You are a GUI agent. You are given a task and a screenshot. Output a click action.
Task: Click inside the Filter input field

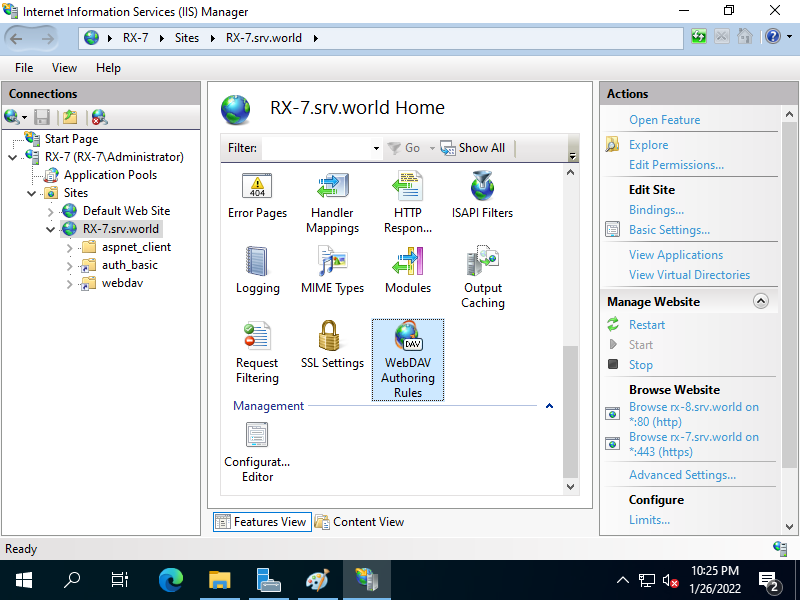320,147
